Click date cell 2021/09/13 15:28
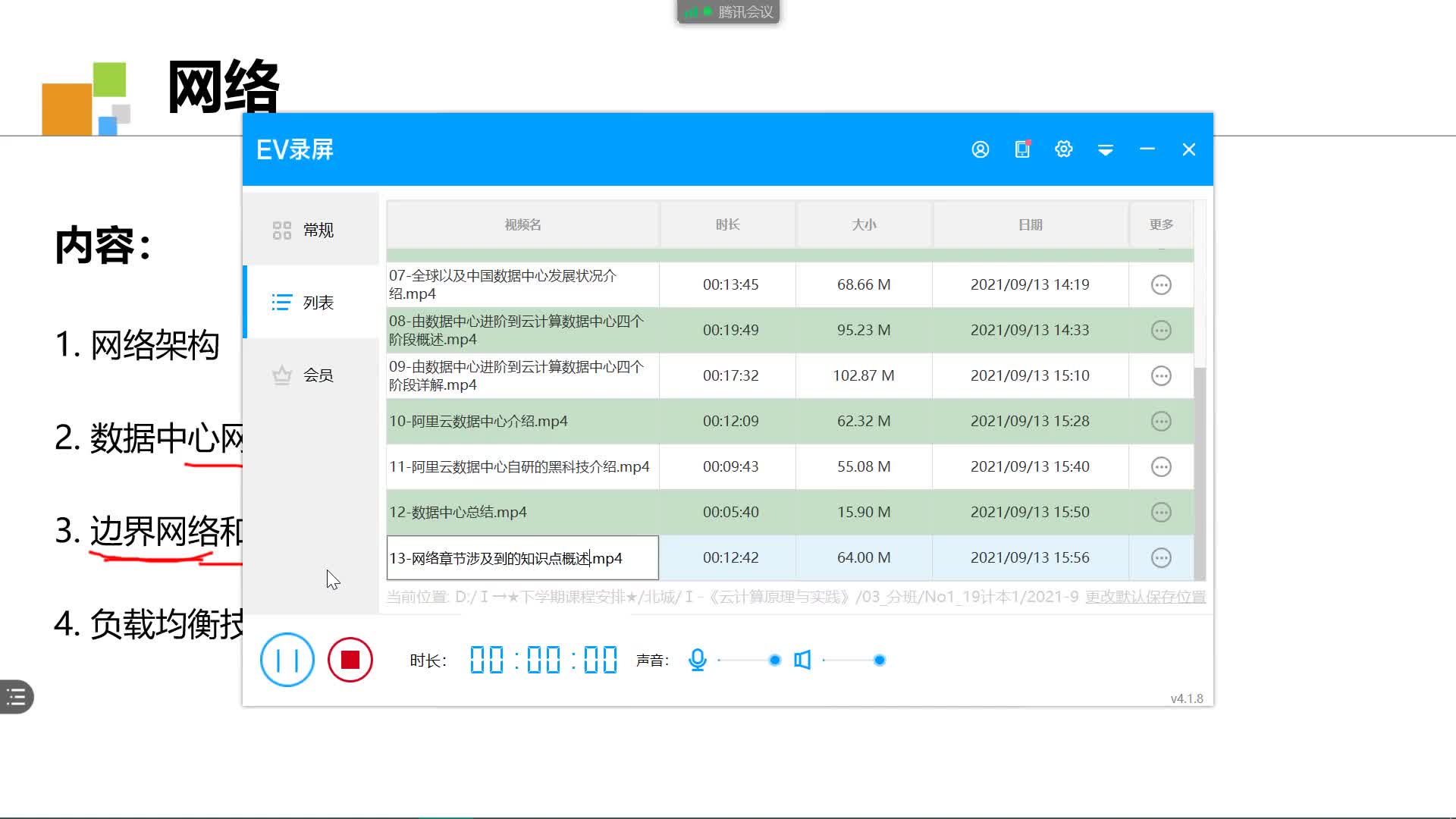 (x=1030, y=421)
